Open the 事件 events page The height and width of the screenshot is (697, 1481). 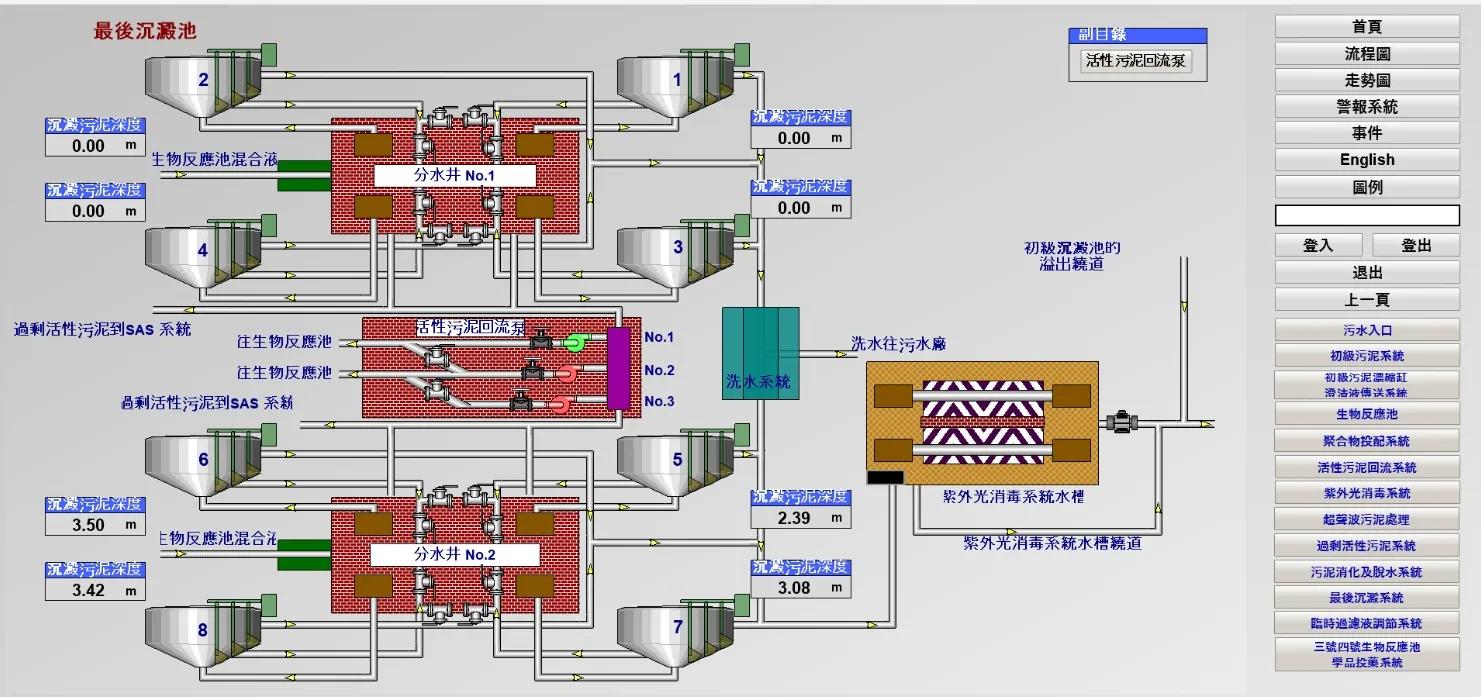tap(1367, 133)
